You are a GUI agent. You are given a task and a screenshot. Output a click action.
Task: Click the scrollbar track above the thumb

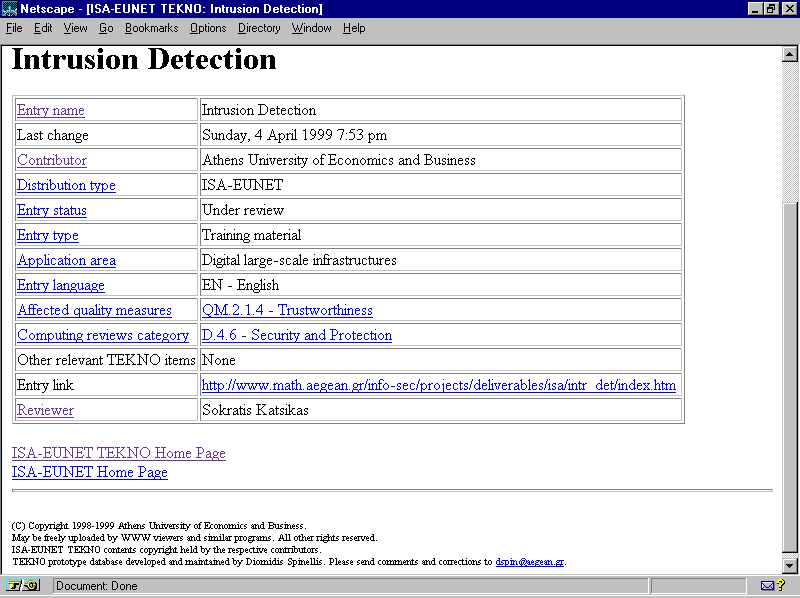pyautogui.click(x=790, y=133)
